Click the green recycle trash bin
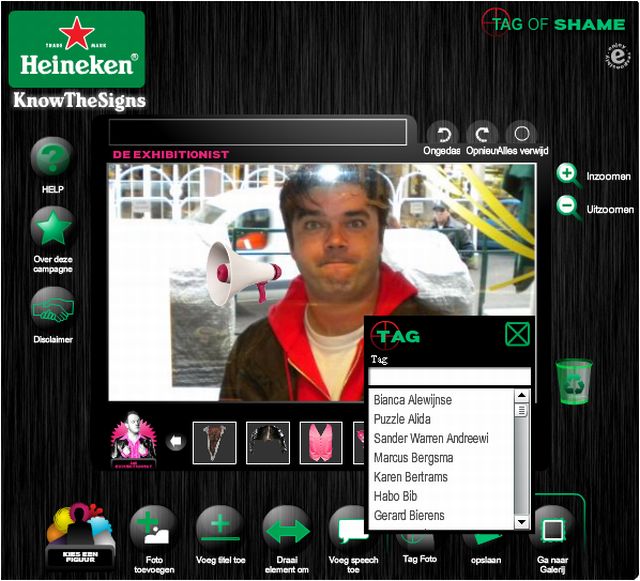The width and height of the screenshot is (640, 581). [574, 382]
